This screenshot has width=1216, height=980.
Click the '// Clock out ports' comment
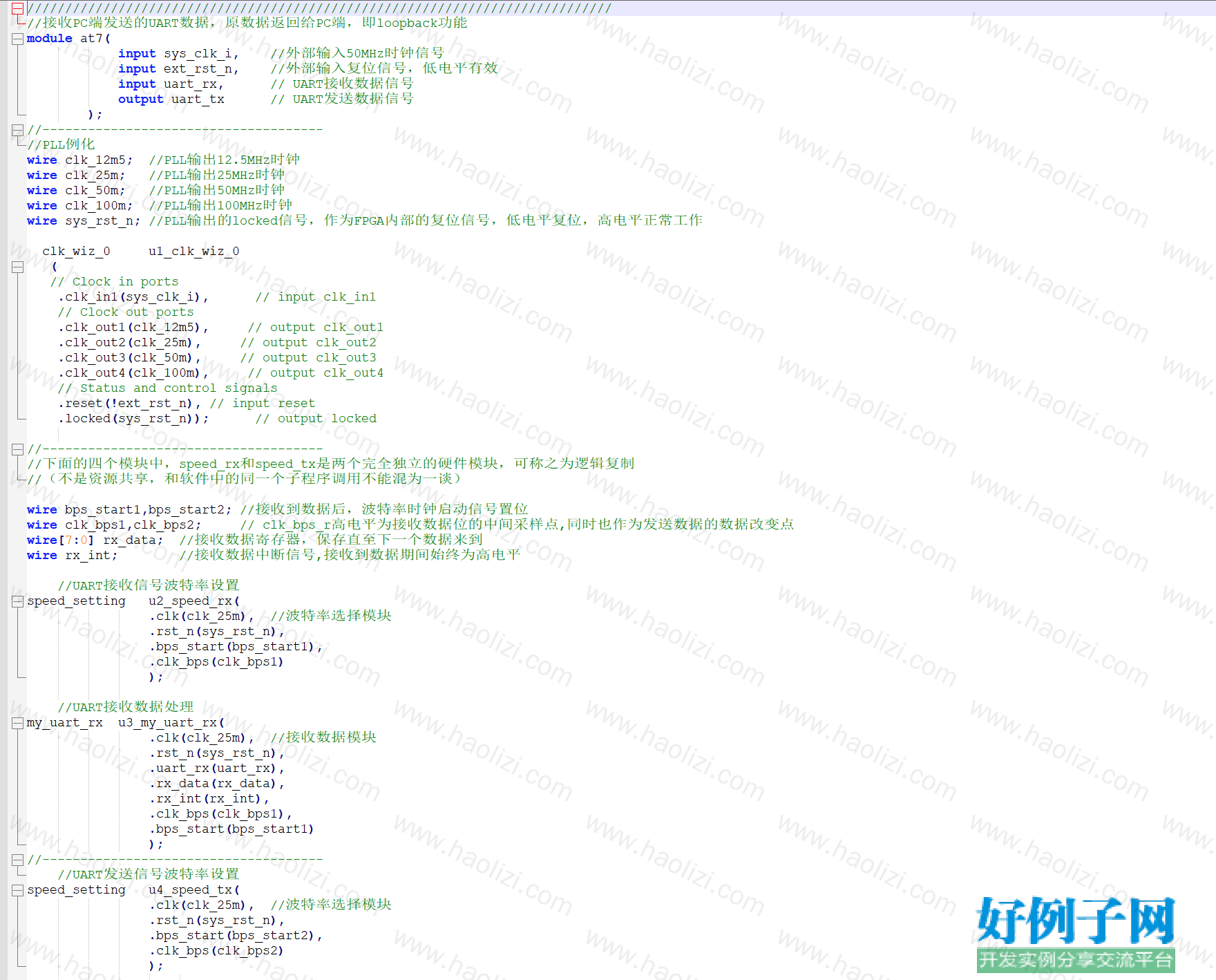coord(125,312)
